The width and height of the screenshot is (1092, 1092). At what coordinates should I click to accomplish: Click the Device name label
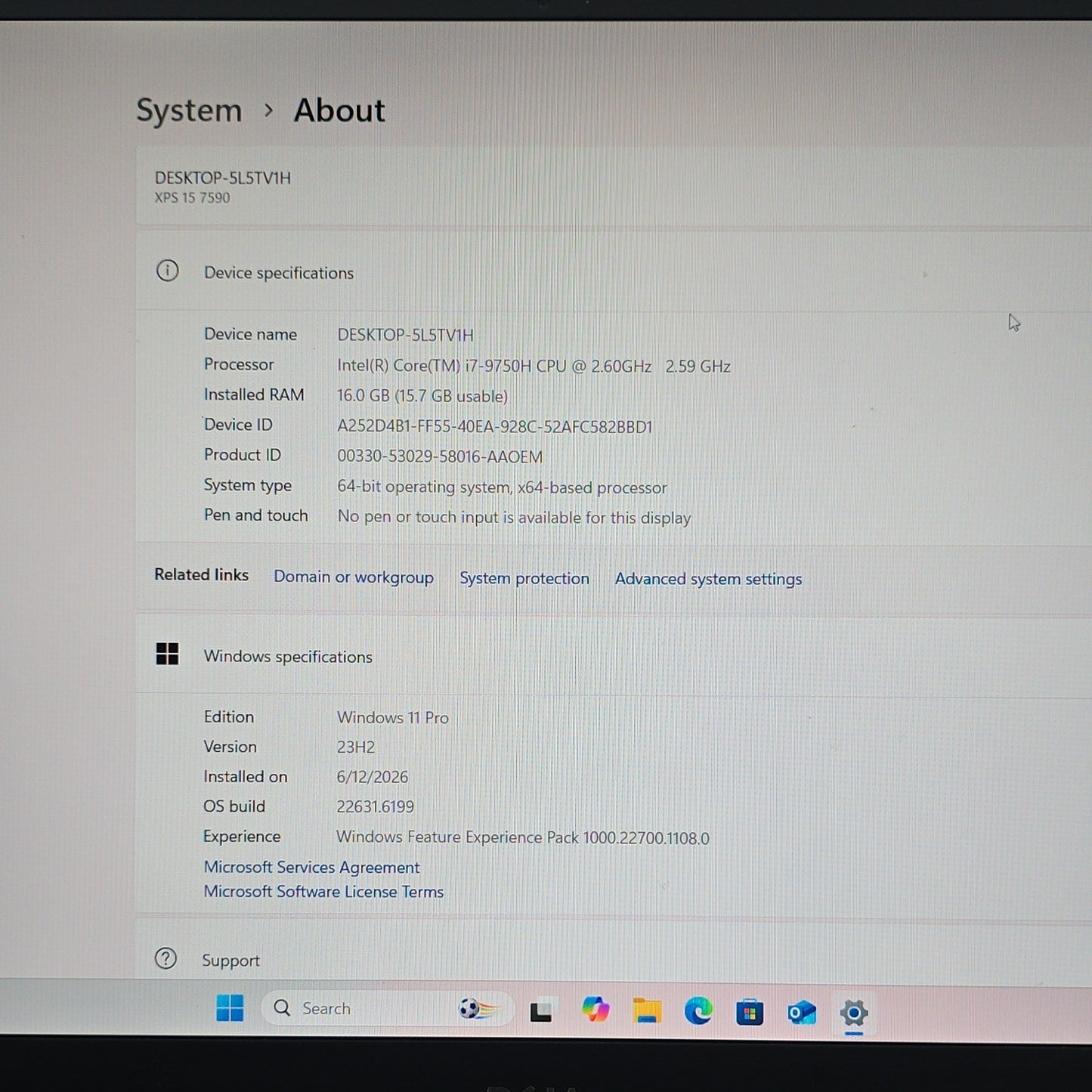coord(250,334)
